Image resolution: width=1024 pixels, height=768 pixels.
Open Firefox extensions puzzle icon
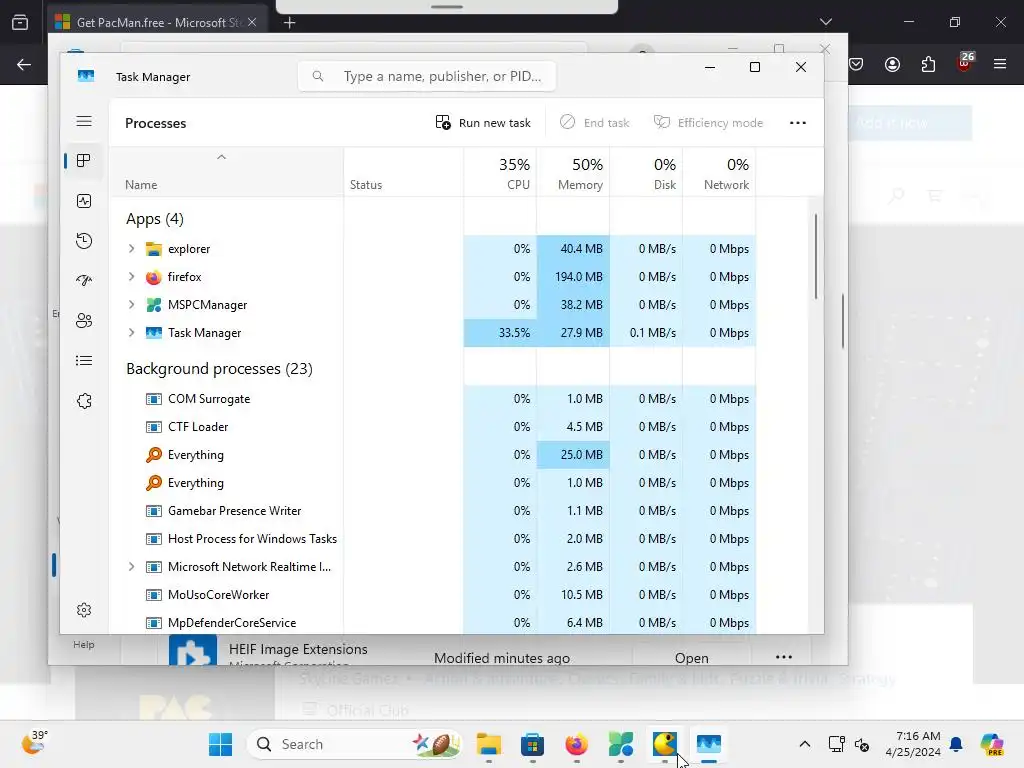928,65
